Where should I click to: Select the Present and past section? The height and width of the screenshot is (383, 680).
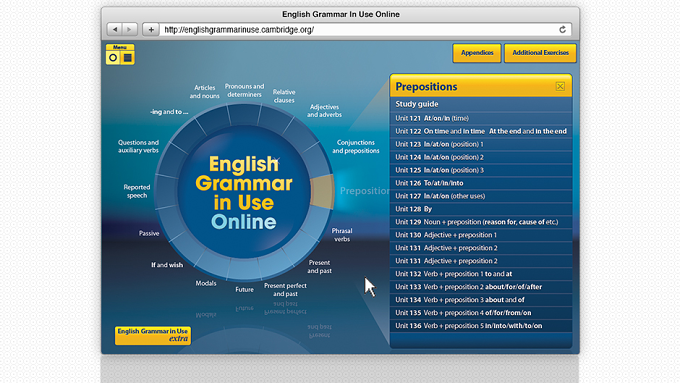[x=320, y=266]
